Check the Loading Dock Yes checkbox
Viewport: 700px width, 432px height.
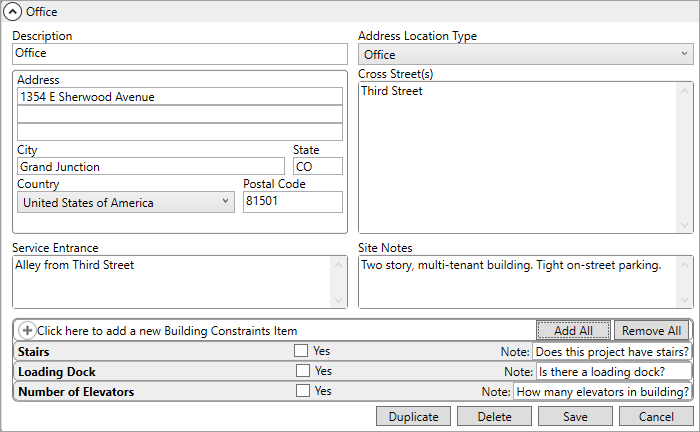tap(303, 370)
